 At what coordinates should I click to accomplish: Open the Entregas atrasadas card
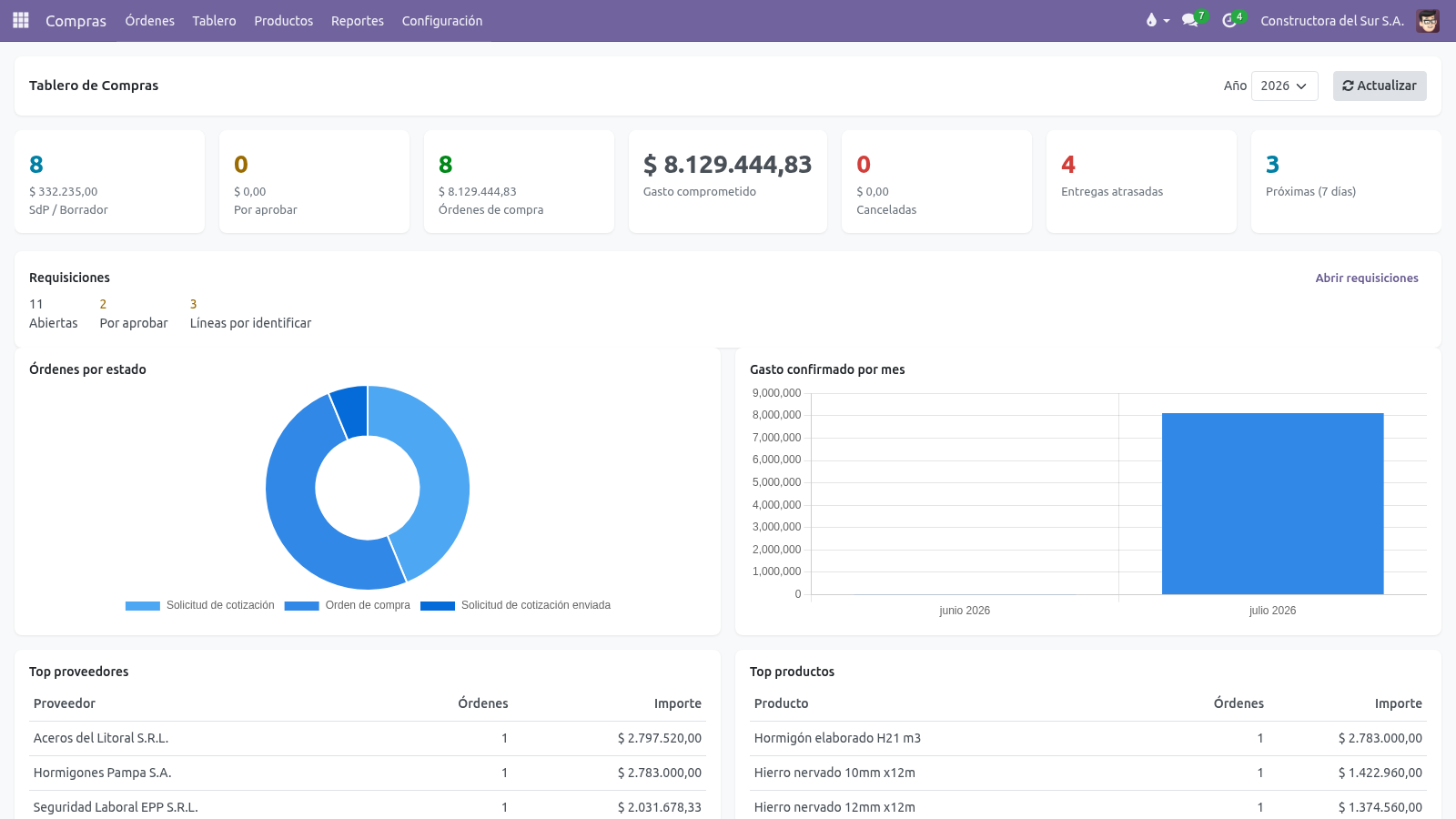pyautogui.click(x=1141, y=181)
